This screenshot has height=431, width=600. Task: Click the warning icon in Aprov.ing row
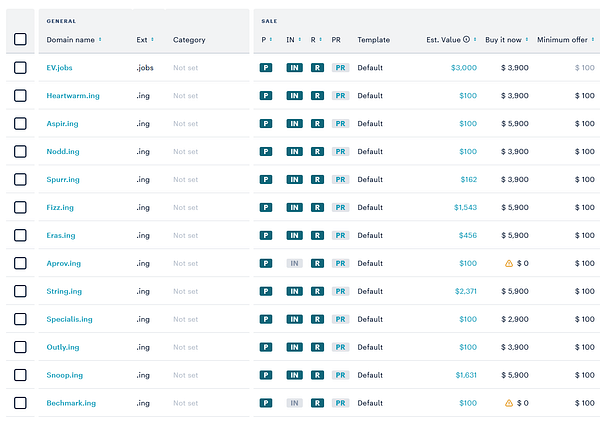coord(508,264)
